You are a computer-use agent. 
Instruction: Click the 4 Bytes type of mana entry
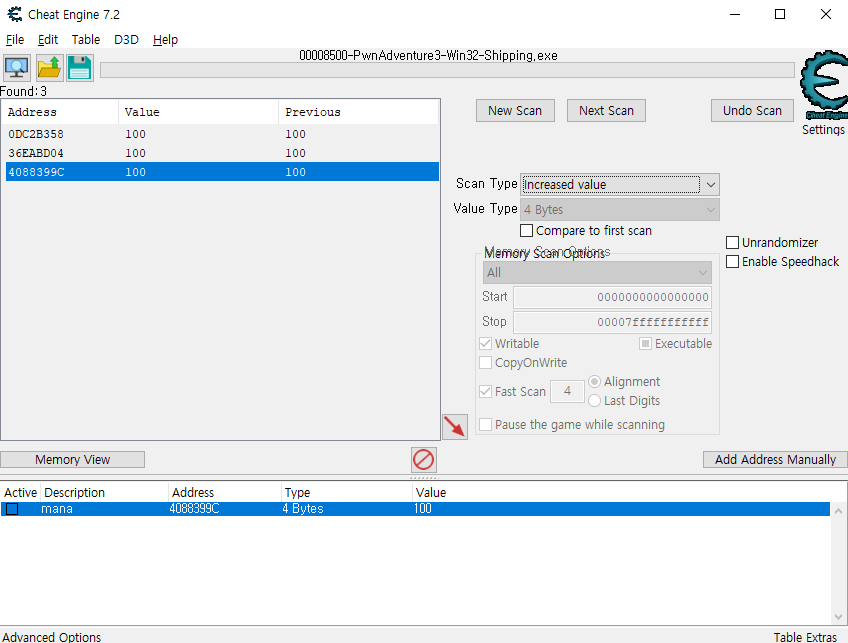click(303, 509)
